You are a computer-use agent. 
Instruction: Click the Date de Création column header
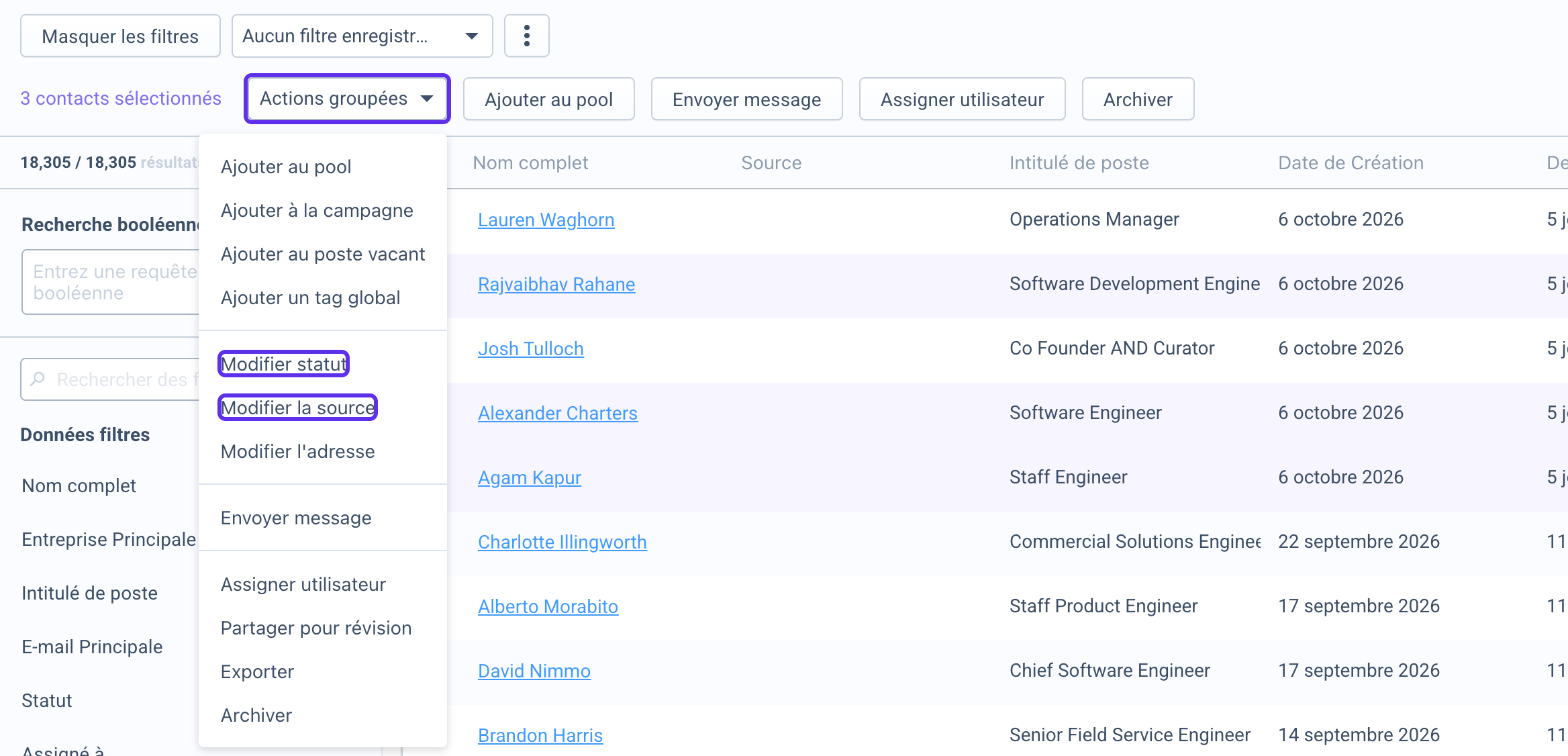[x=1351, y=163]
